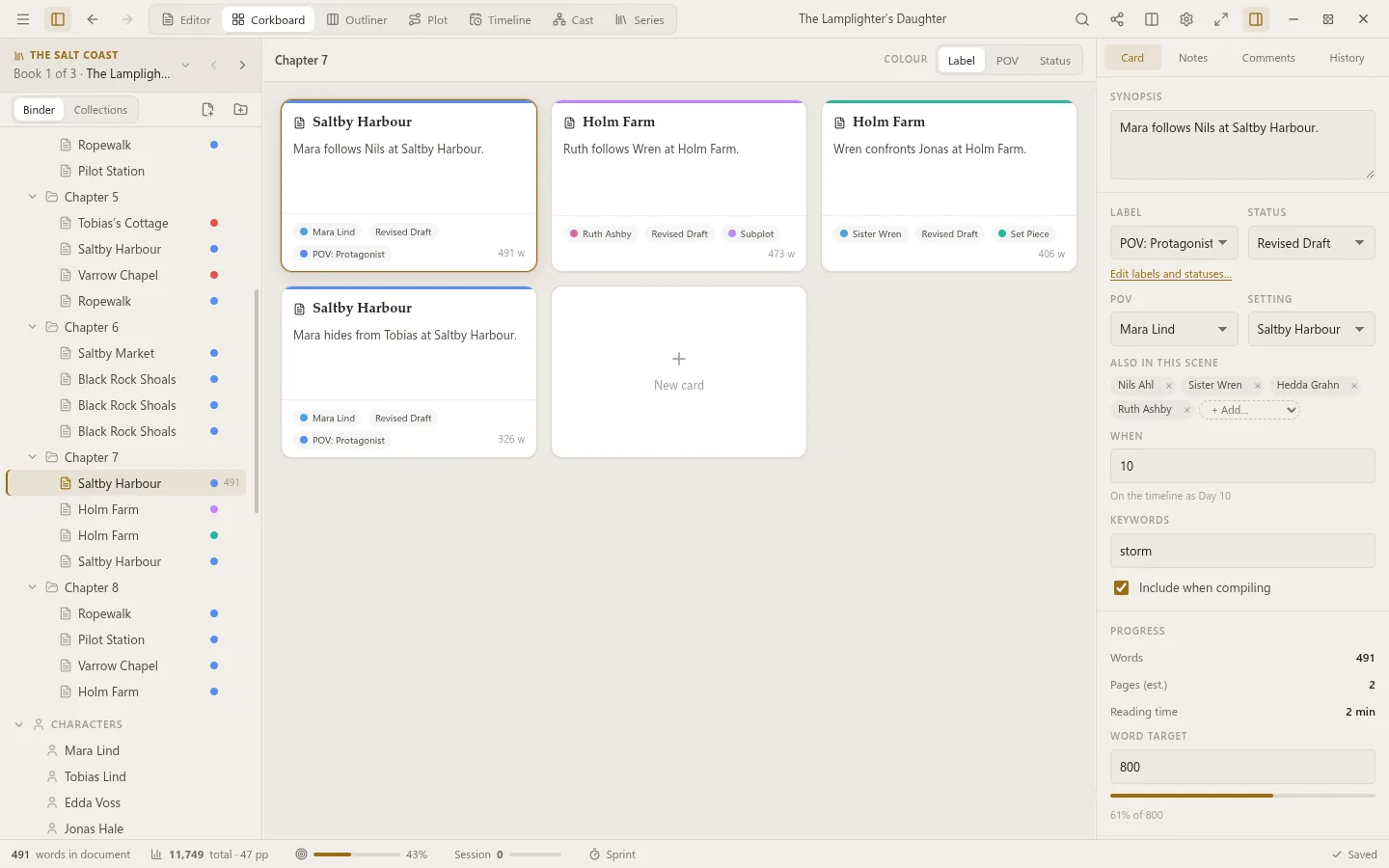This screenshot has height=868, width=1389.
Task: Set card colour mode to Status
Action: 1054,60
